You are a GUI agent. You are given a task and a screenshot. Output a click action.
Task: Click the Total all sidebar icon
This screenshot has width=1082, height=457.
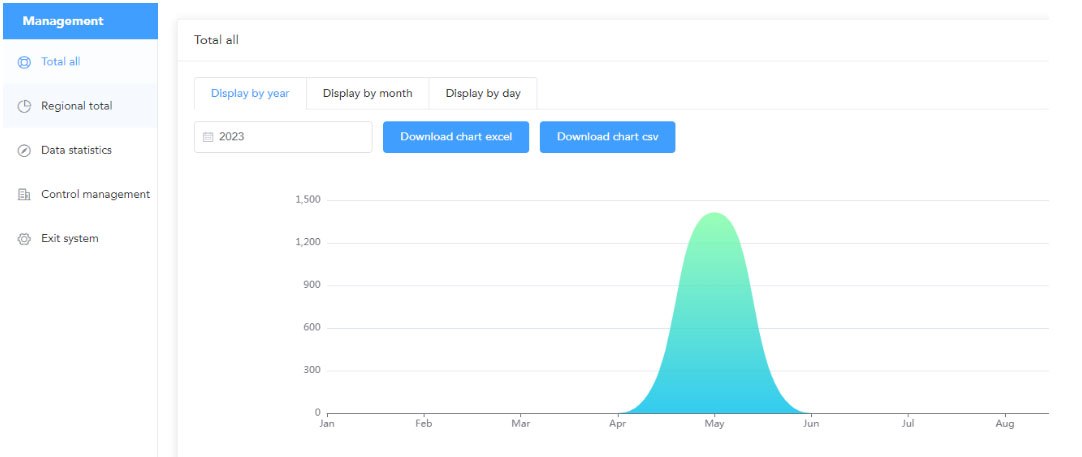click(25, 62)
